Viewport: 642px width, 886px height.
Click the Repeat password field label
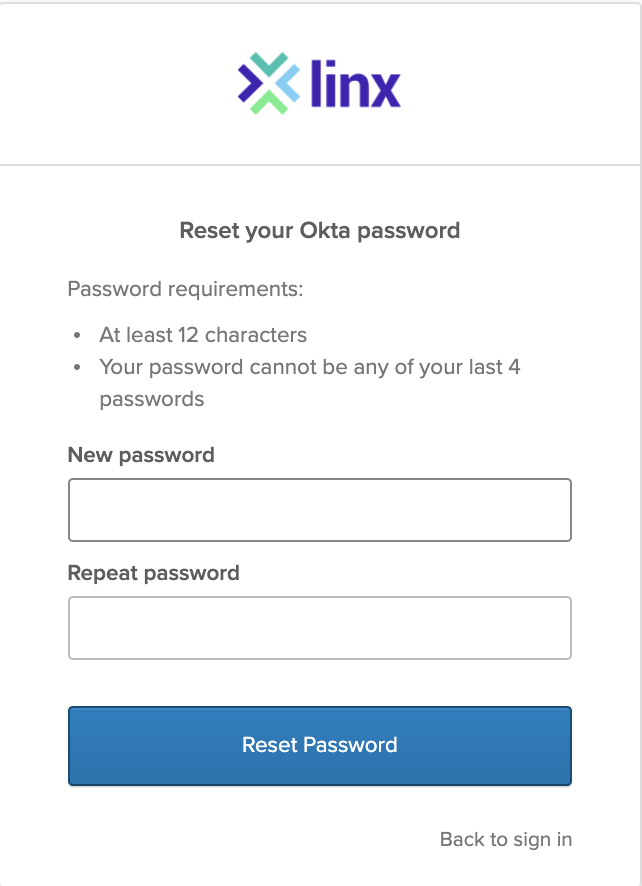coord(153,573)
